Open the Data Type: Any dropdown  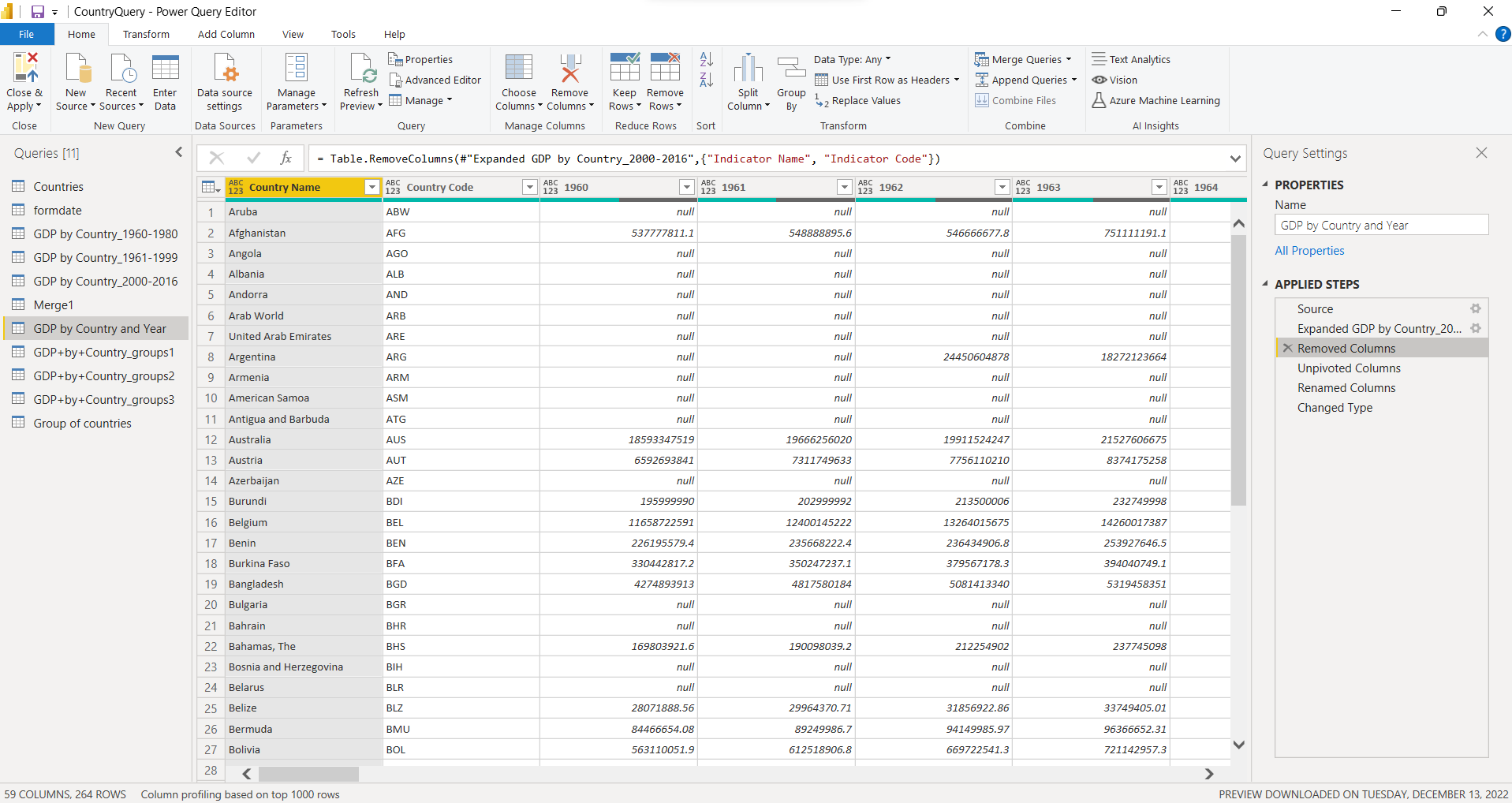(x=853, y=59)
